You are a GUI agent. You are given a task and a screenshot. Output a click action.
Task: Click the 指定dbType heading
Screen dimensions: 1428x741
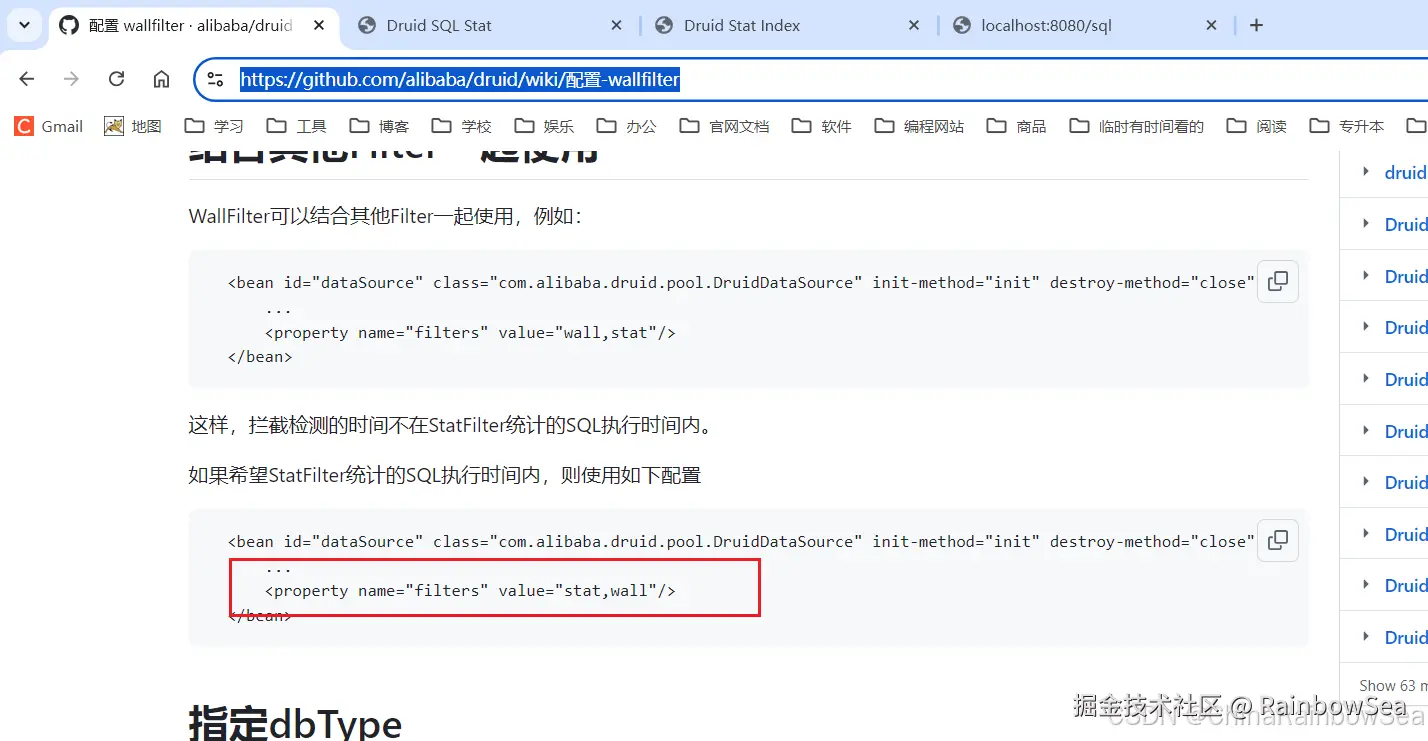click(x=295, y=724)
